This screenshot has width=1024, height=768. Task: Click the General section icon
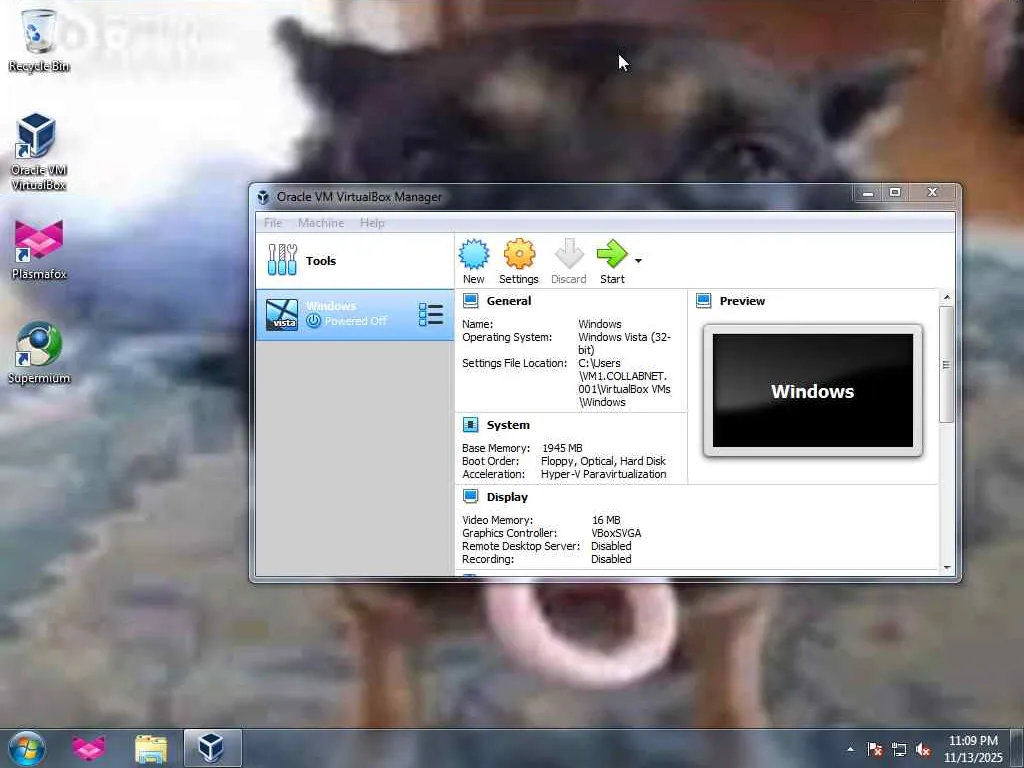[470, 300]
